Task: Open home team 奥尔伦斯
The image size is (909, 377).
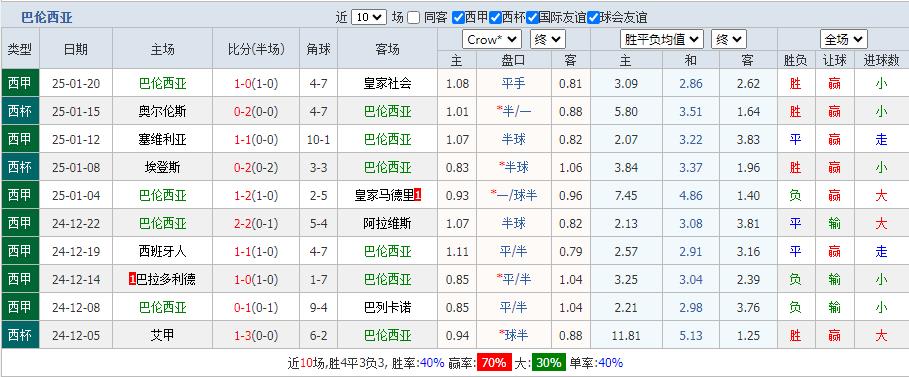Action: (x=163, y=111)
